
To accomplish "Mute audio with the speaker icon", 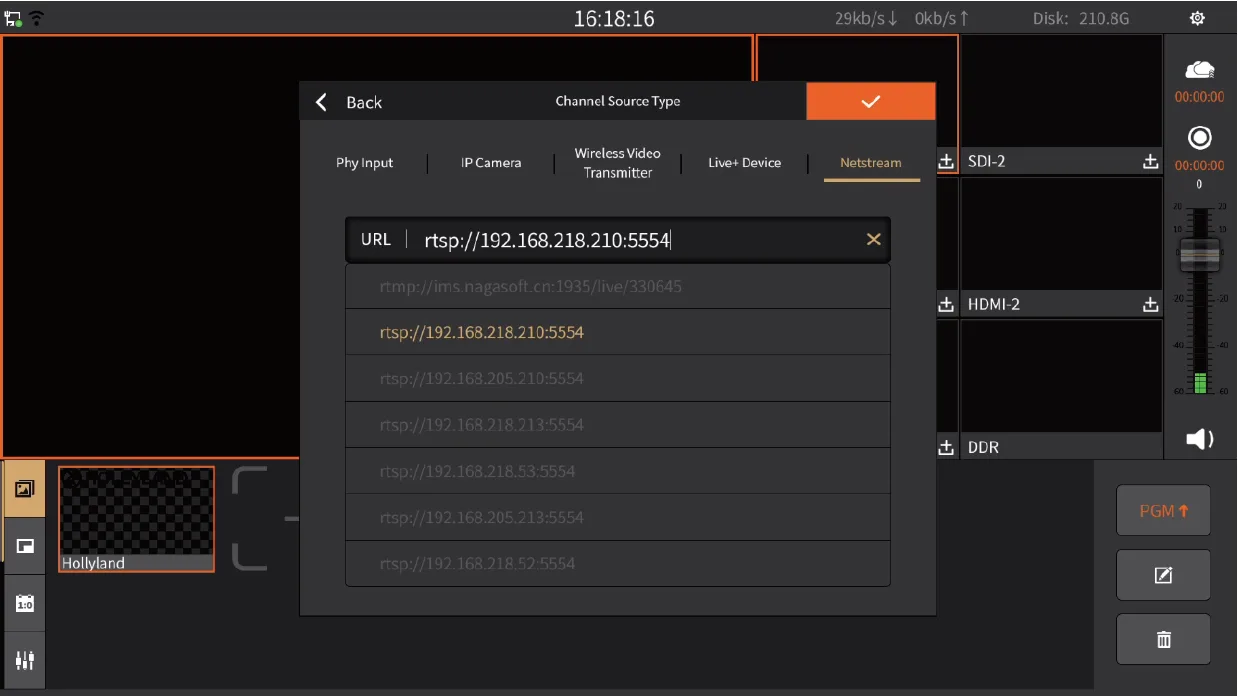I will [x=1199, y=439].
